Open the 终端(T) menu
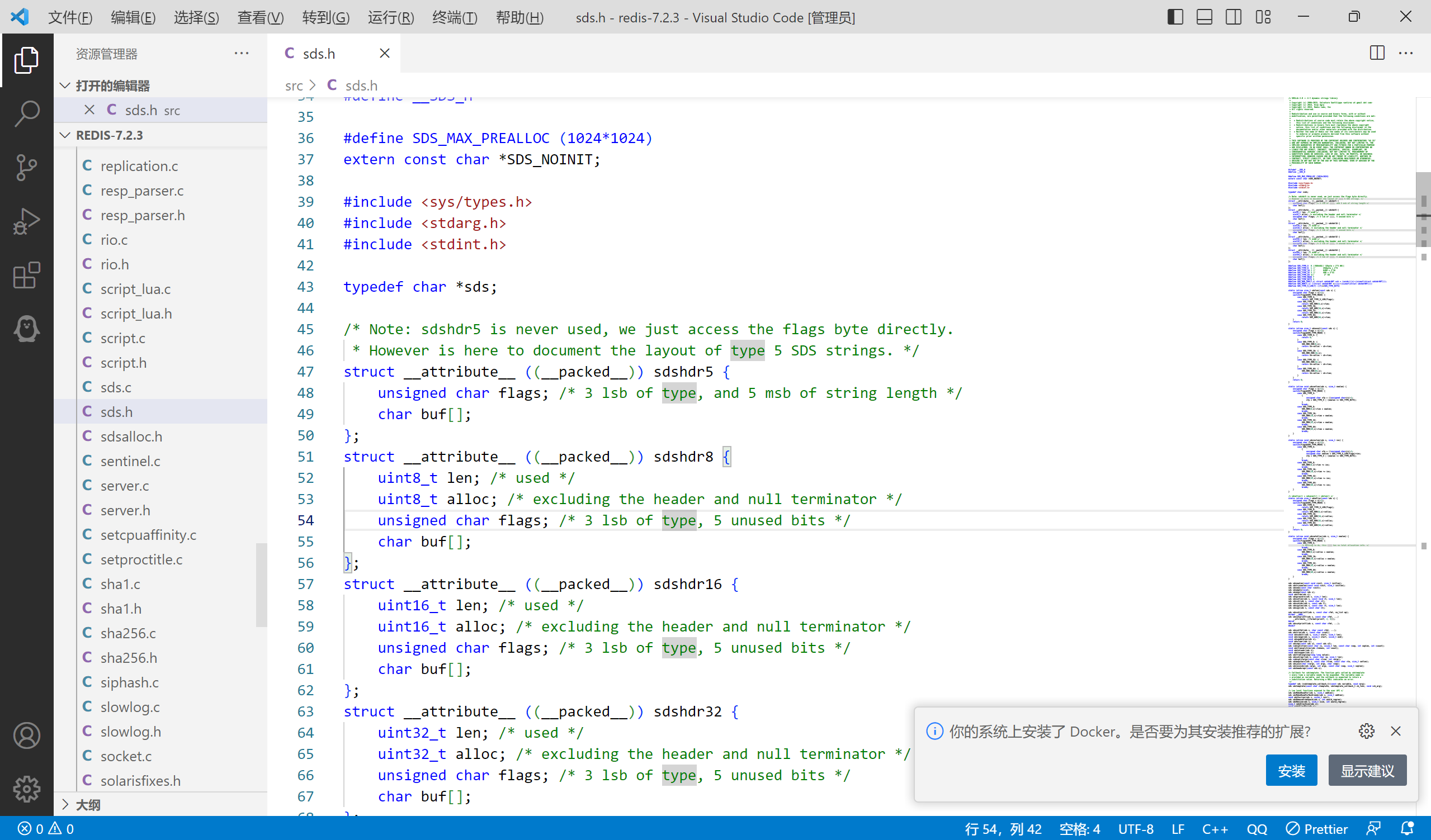Image resolution: width=1431 pixels, height=840 pixels. 454,17
